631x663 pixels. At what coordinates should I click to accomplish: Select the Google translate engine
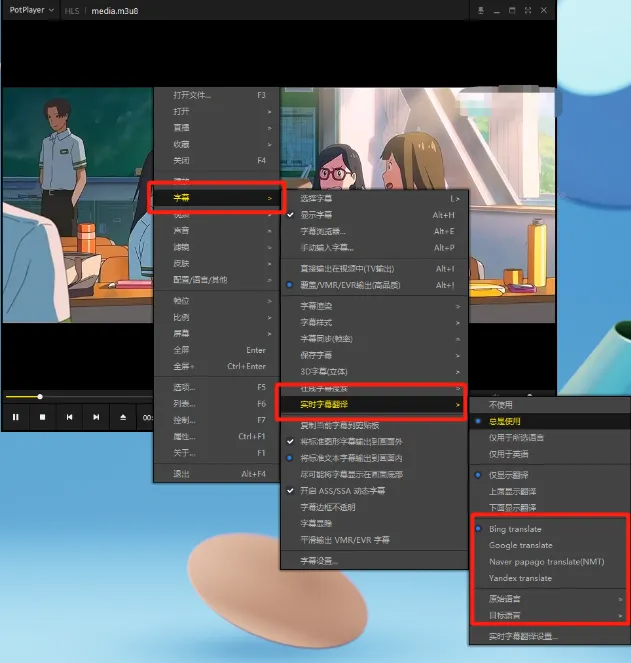coord(521,545)
